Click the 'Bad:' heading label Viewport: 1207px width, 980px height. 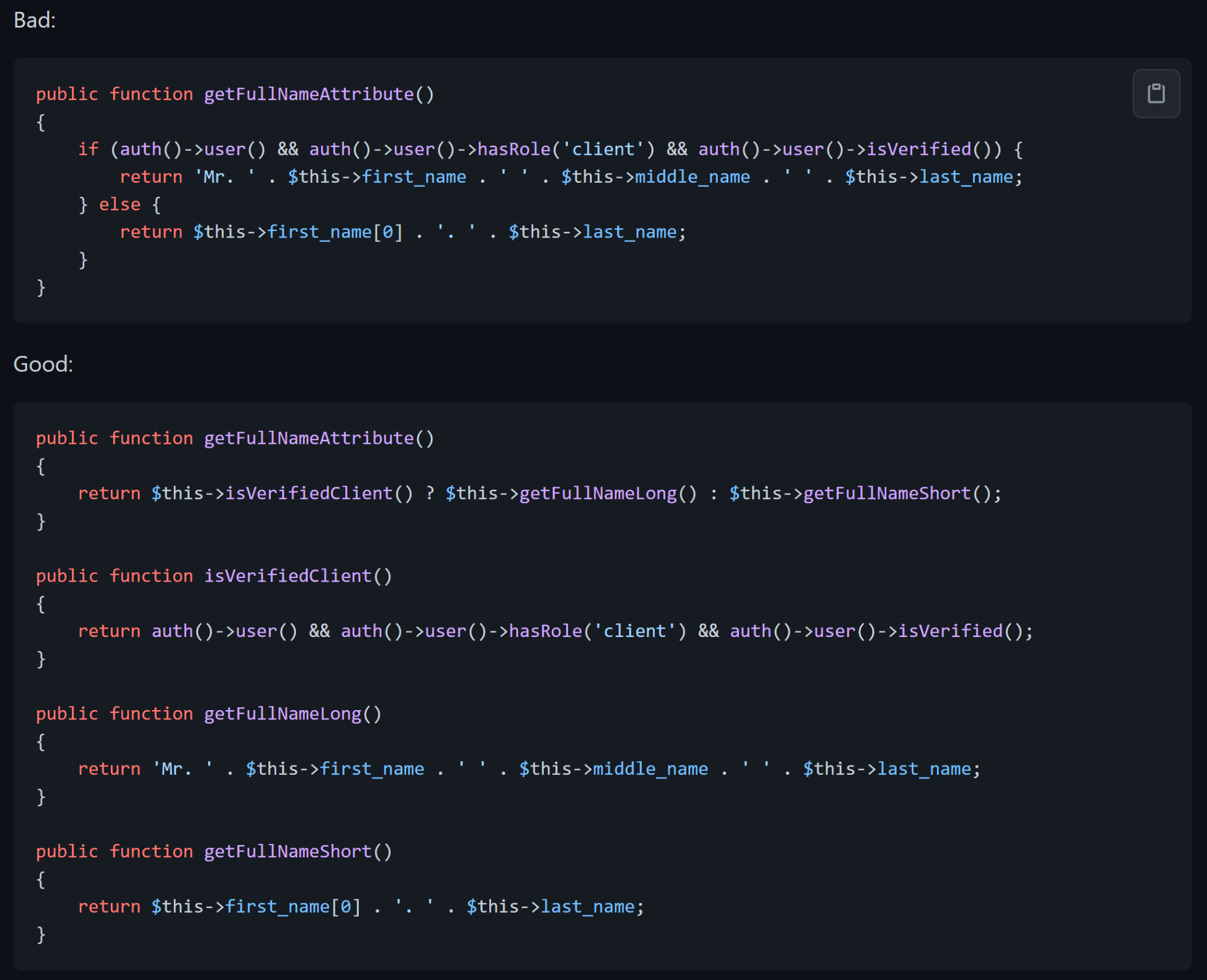(x=35, y=21)
